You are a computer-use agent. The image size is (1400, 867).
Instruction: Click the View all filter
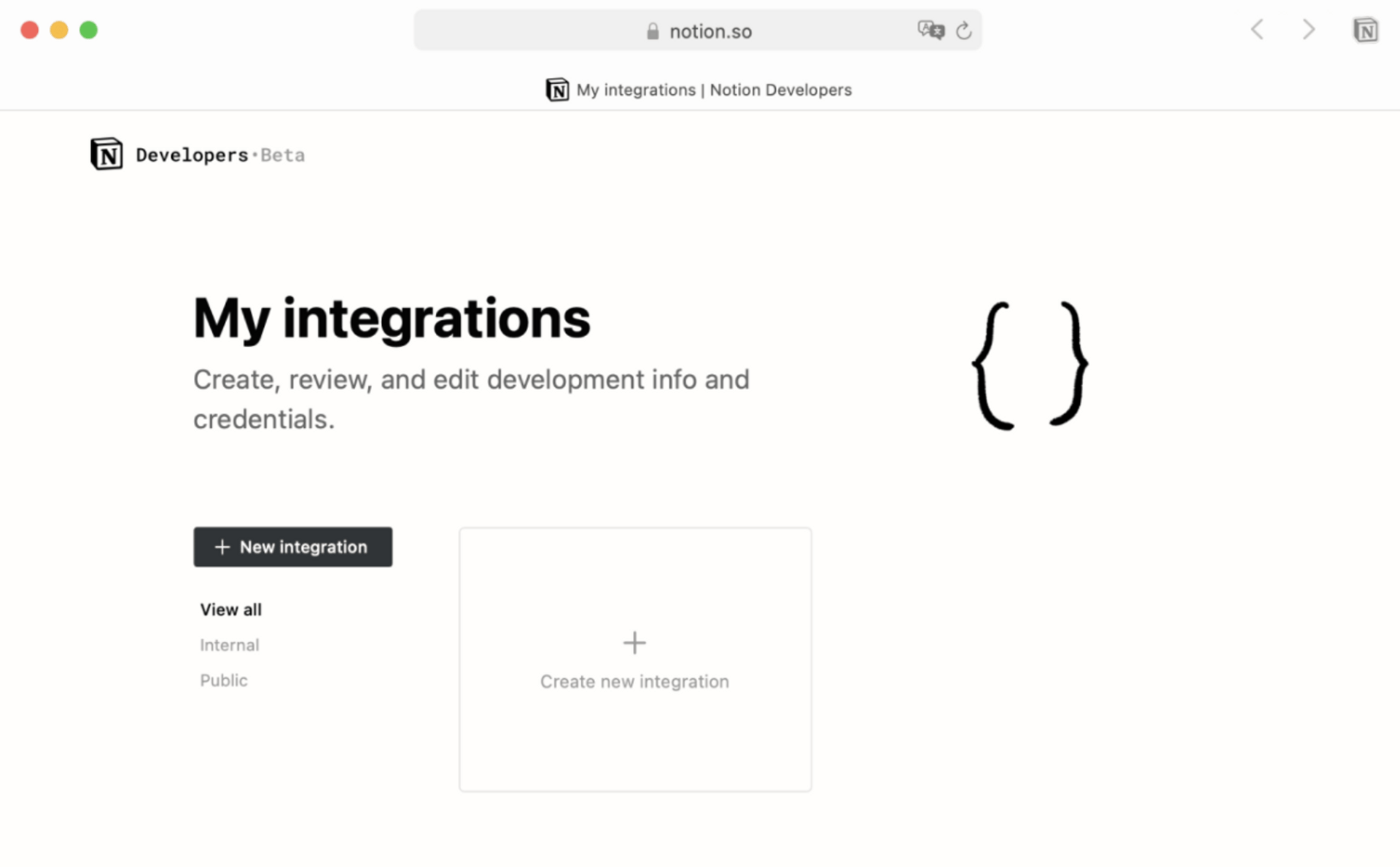230,610
